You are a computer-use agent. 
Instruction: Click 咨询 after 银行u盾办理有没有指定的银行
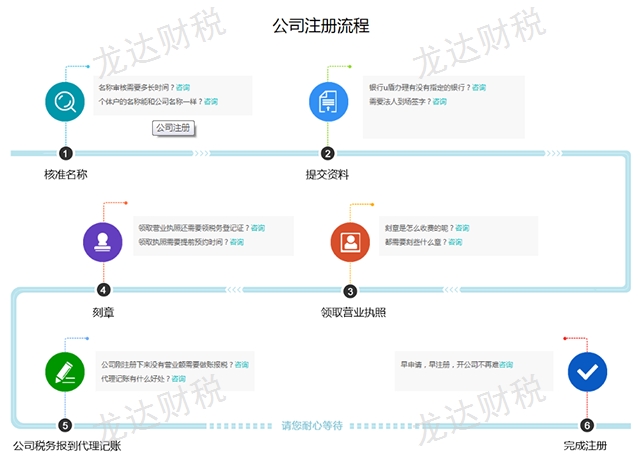[479, 87]
